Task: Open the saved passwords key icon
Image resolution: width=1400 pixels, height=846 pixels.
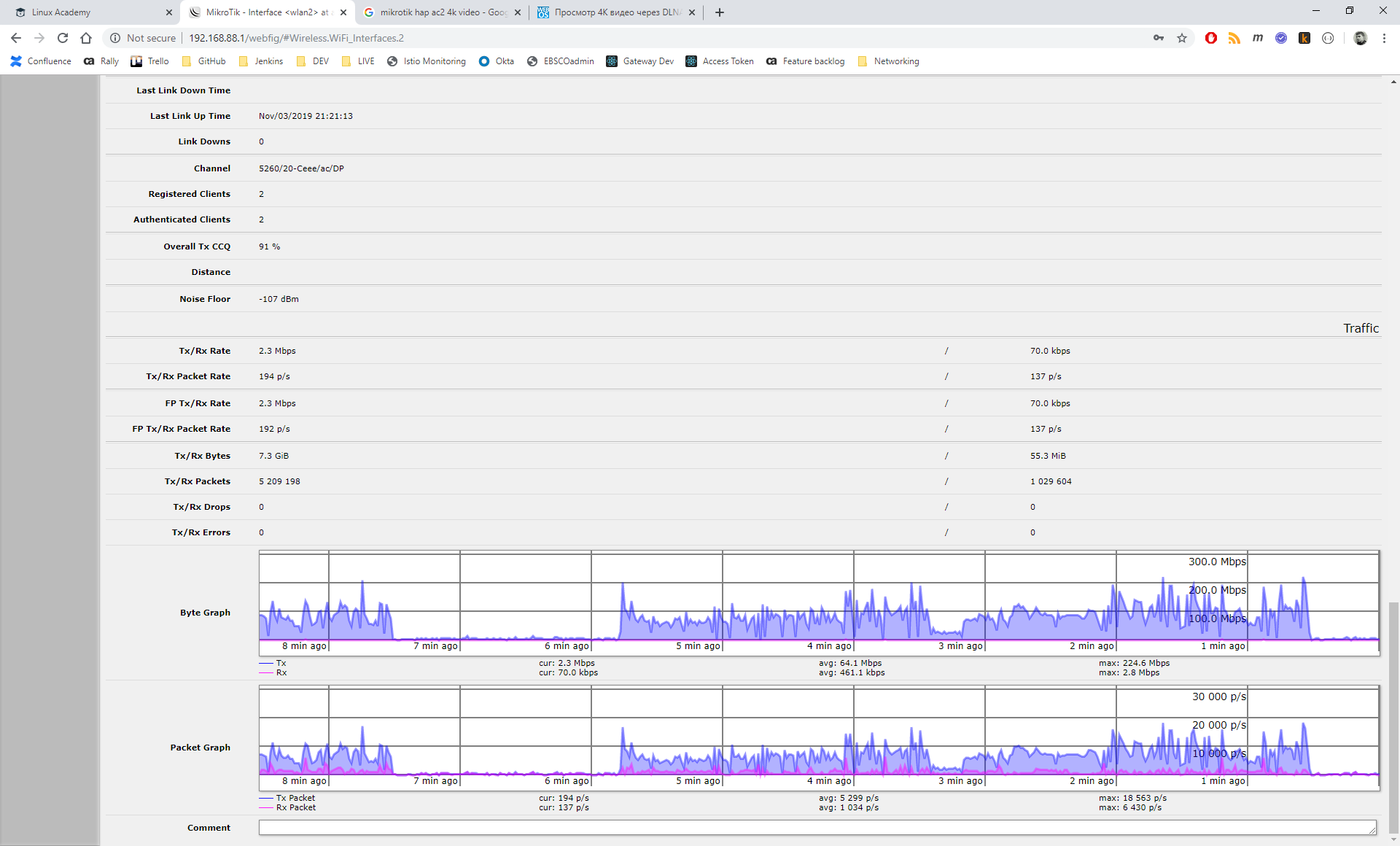Action: pyautogui.click(x=1159, y=38)
